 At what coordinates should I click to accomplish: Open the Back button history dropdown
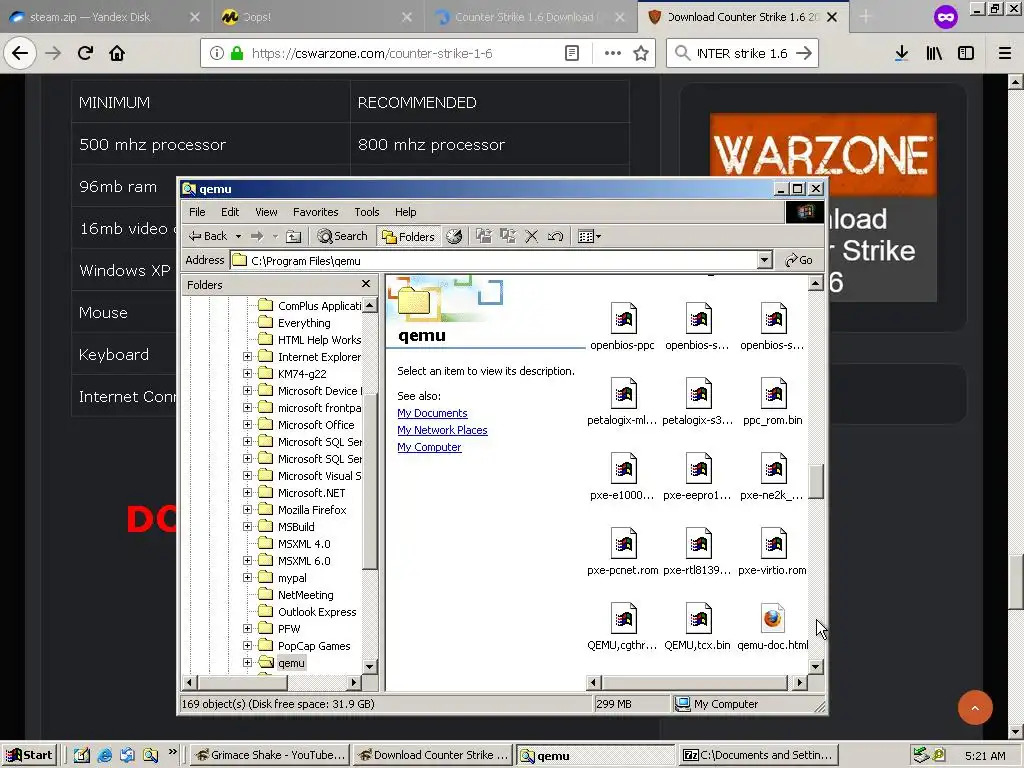click(x=238, y=236)
